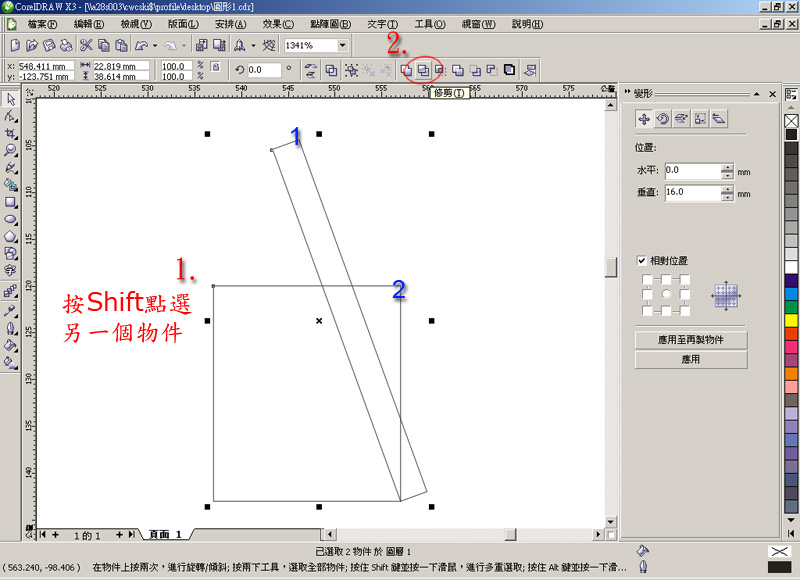Select the Smart Fill tool
The height and width of the screenshot is (580, 800).
tap(11, 185)
